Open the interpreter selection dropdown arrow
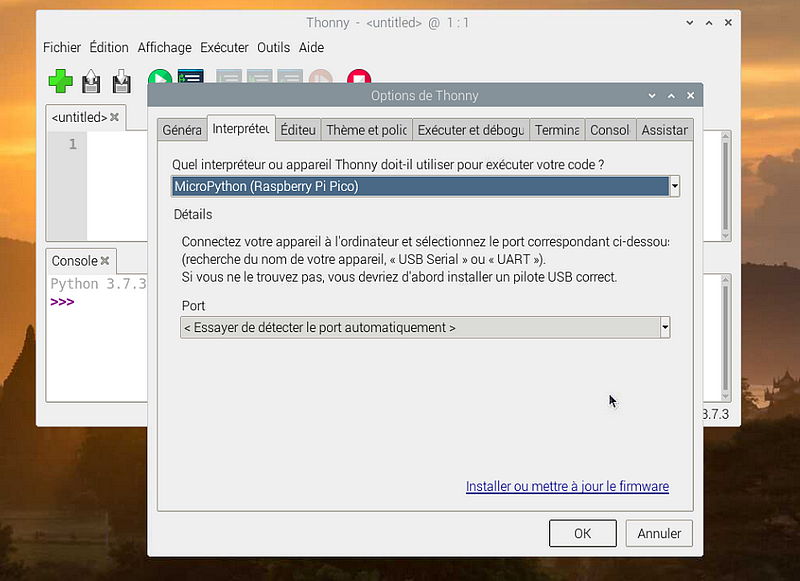The height and width of the screenshot is (581, 800). [x=674, y=186]
